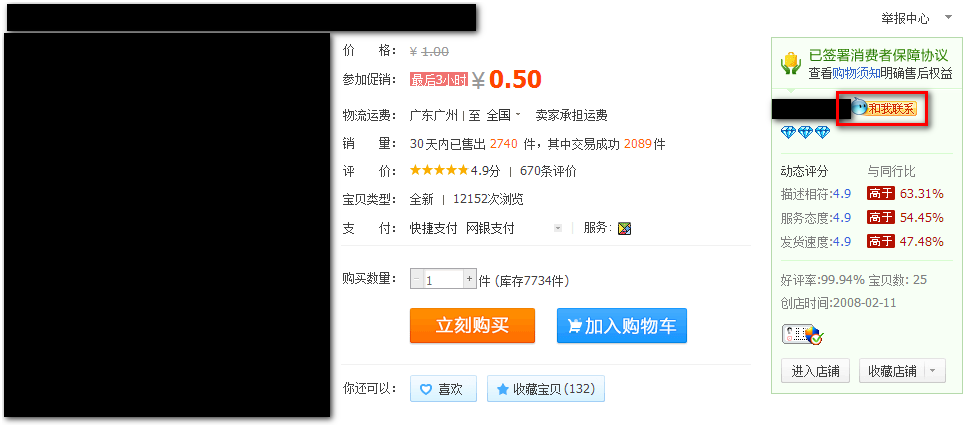
Task: Click the heart 喜欢 button
Action: (x=443, y=389)
